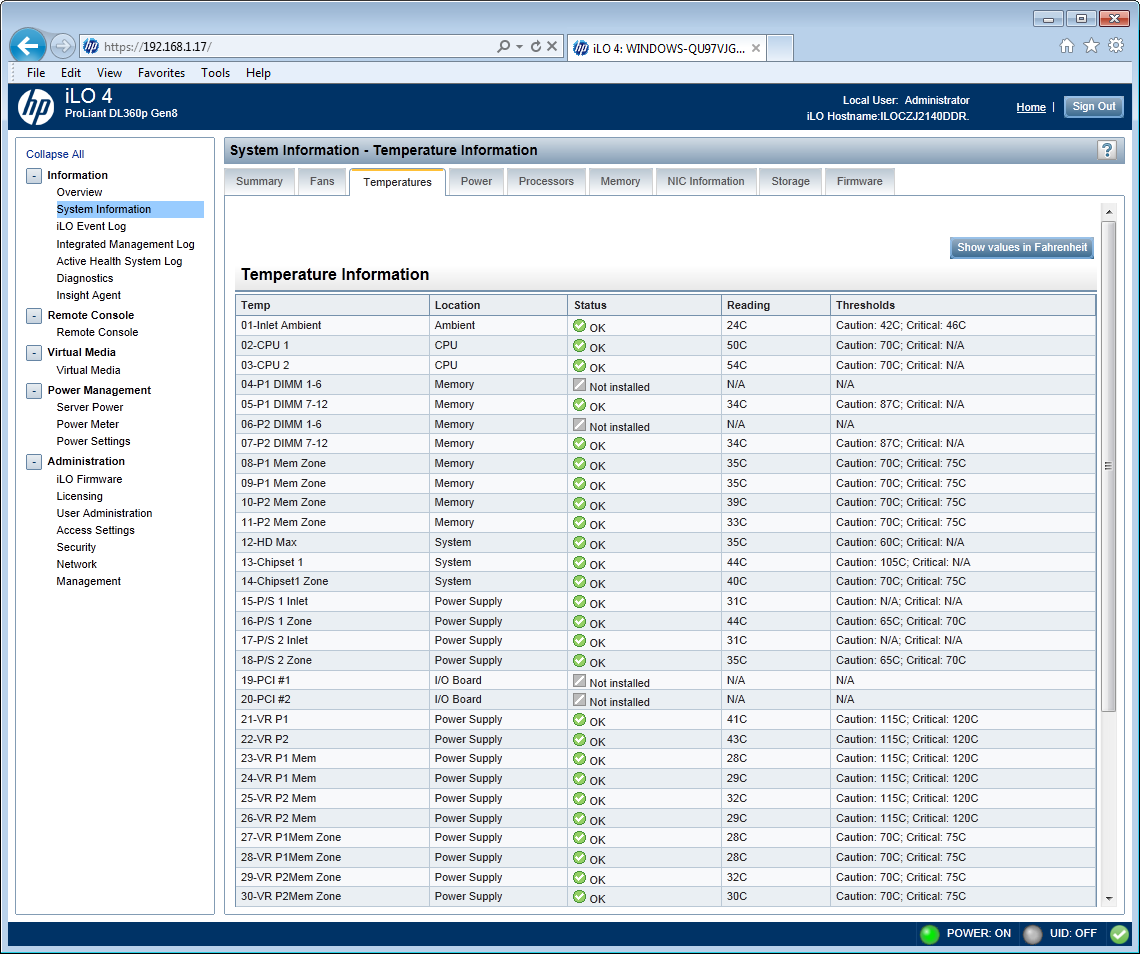Open Integrated Management Log in sidebar
1140x954 pixels.
pos(125,244)
